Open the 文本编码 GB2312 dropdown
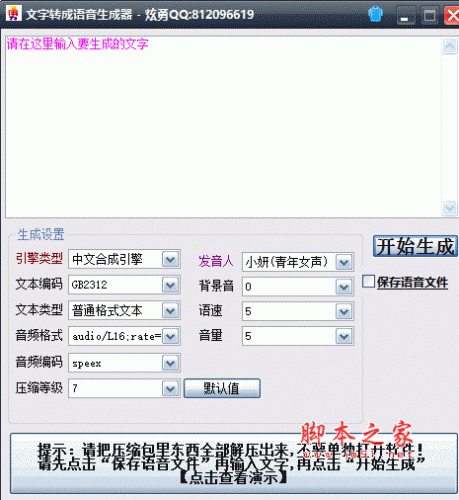 [x=170, y=285]
